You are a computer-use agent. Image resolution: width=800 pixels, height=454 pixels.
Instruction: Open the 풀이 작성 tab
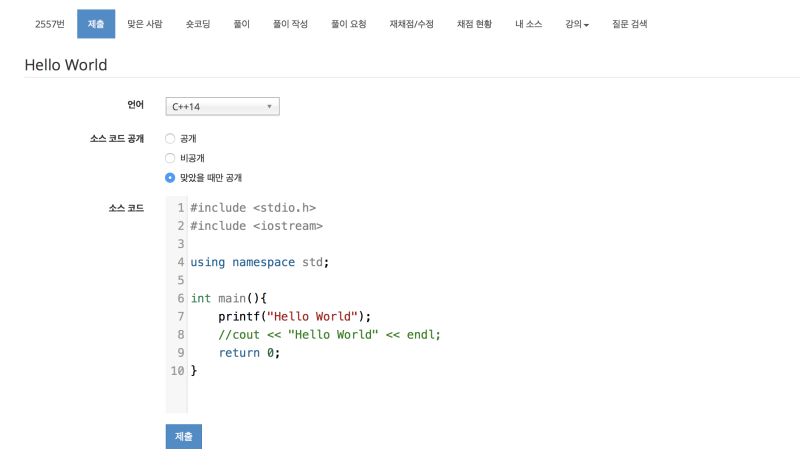click(290, 24)
